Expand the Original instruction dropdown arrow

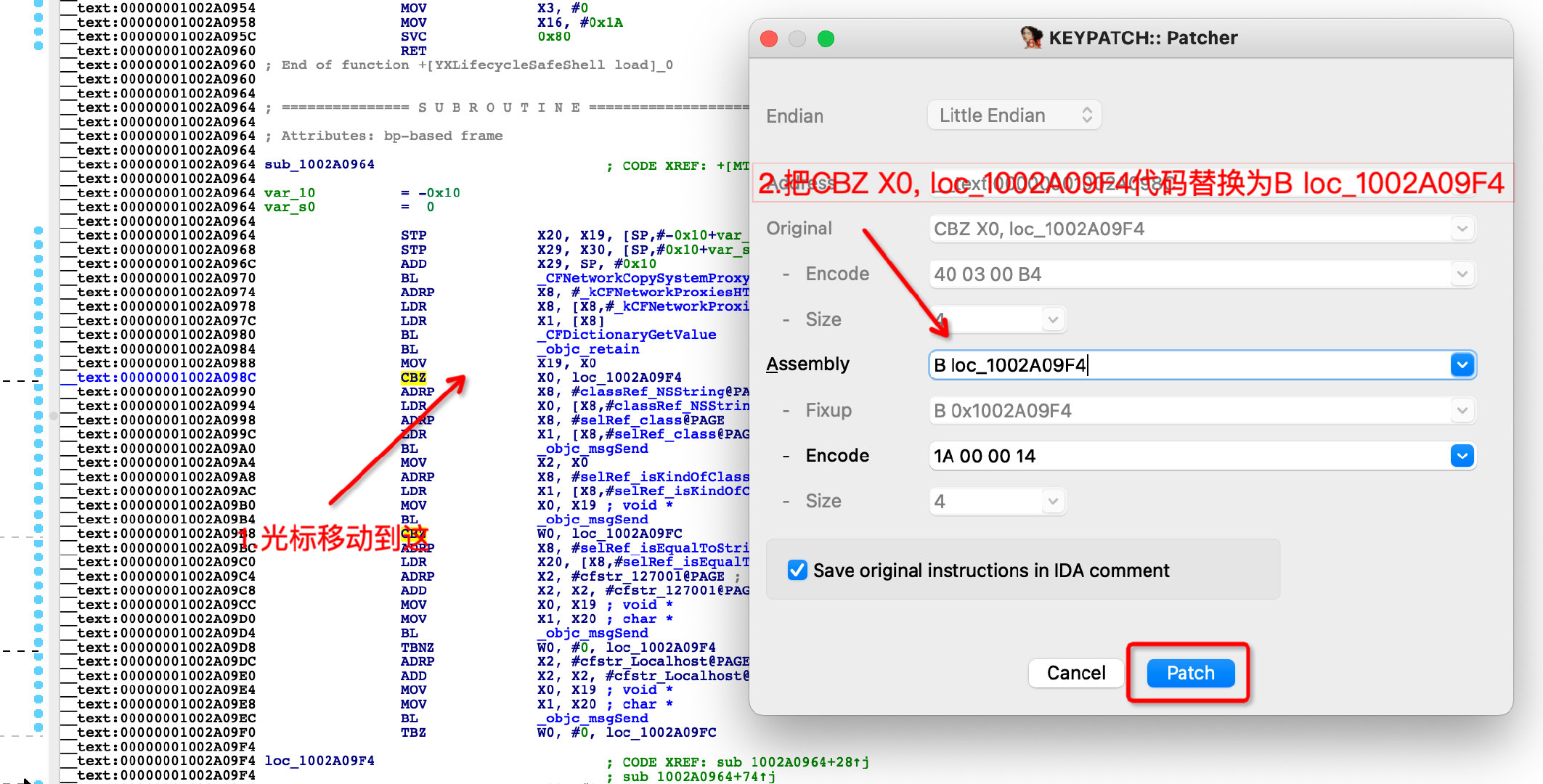pyautogui.click(x=1462, y=229)
